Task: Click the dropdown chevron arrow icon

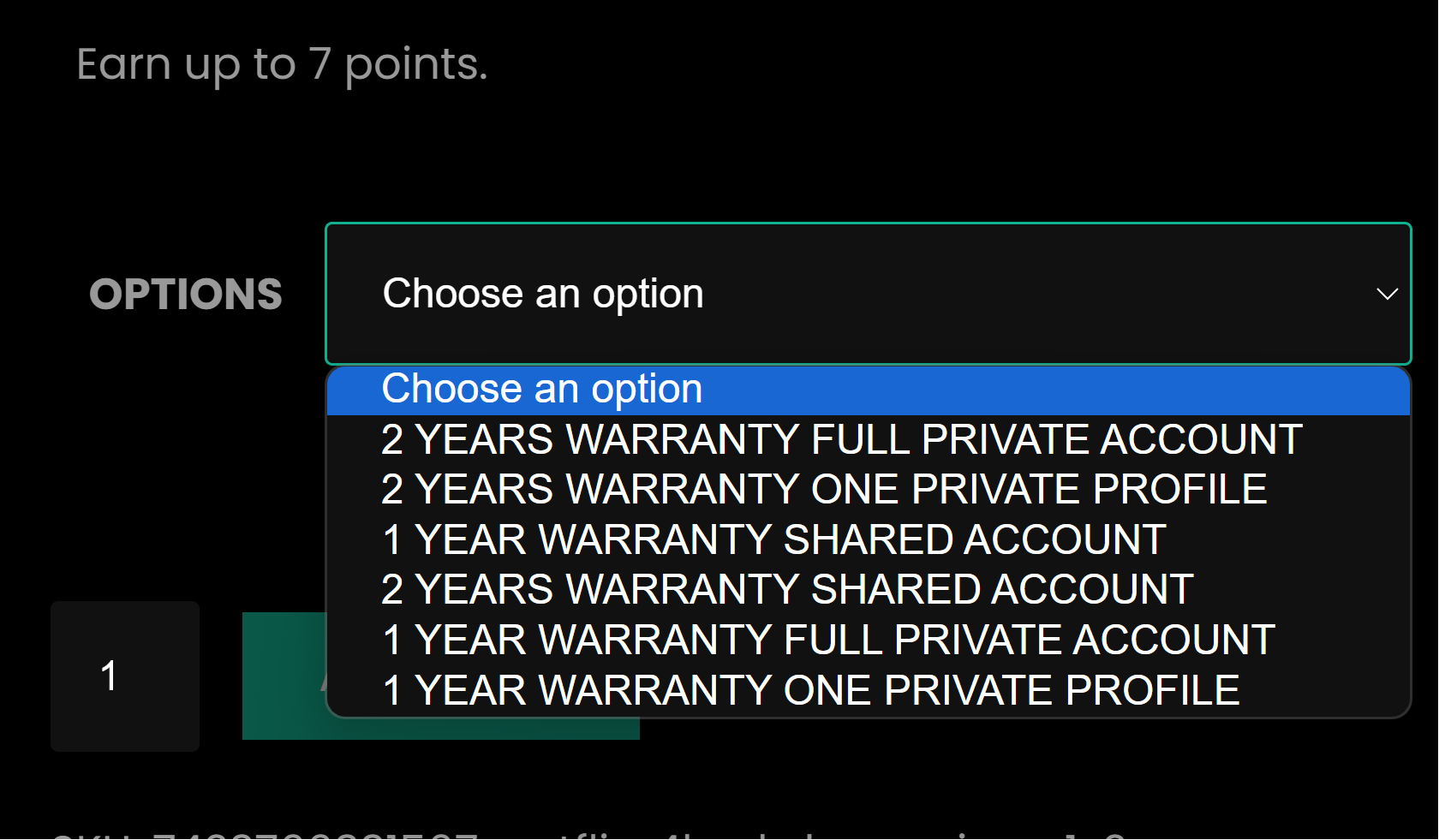Action: pos(1387,294)
